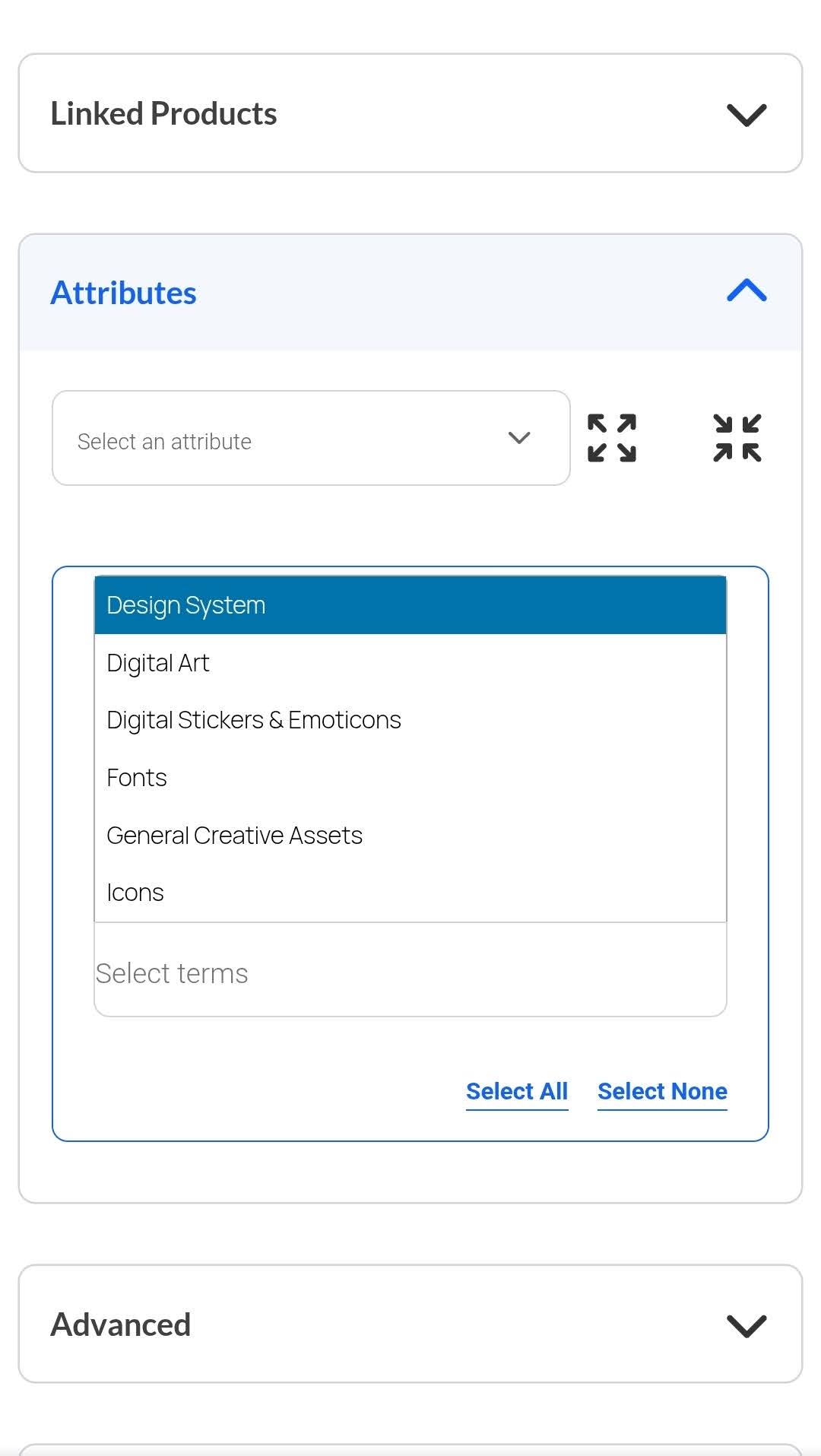Click the small arrow in attribute selector
This screenshot has height=1456, width=821.
tap(519, 438)
